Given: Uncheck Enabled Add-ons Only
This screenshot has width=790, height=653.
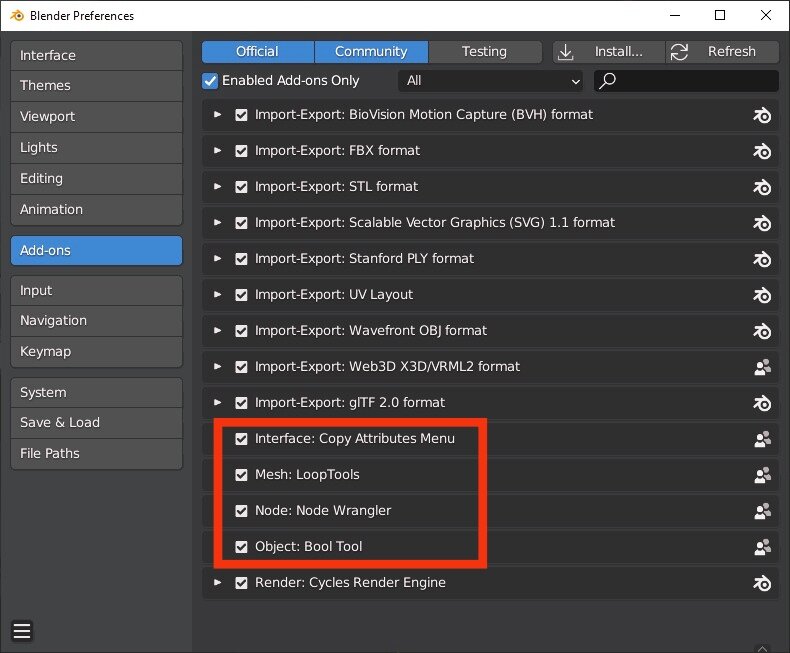Looking at the screenshot, I should (210, 81).
